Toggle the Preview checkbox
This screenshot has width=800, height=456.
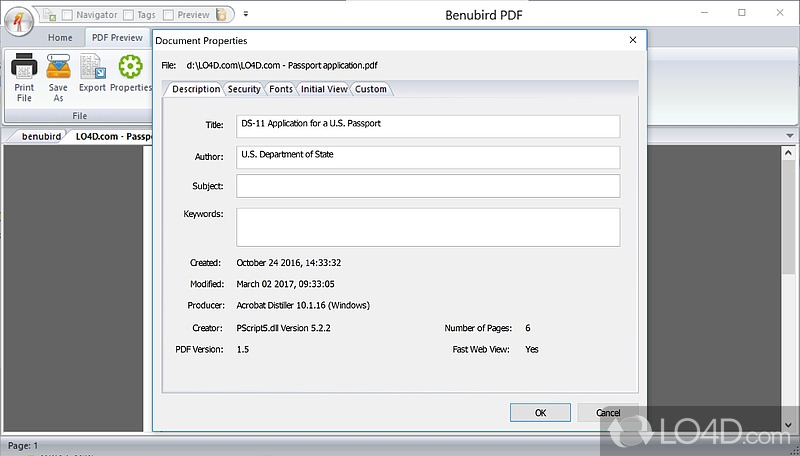point(169,15)
